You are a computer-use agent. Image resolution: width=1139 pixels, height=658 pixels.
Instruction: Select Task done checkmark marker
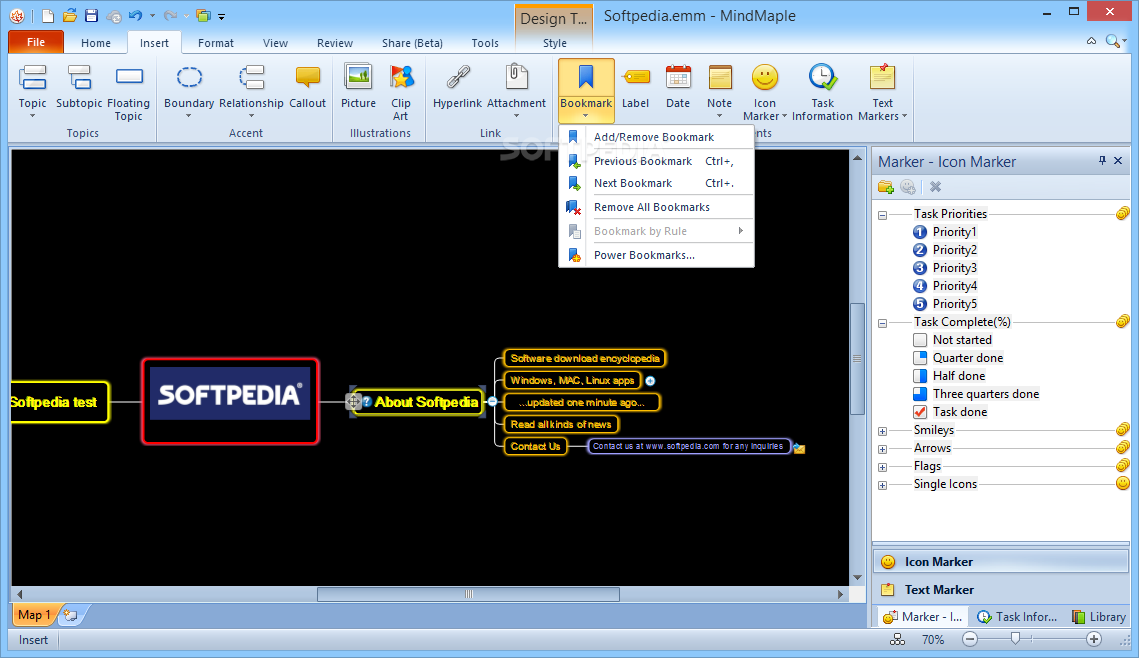pos(950,412)
